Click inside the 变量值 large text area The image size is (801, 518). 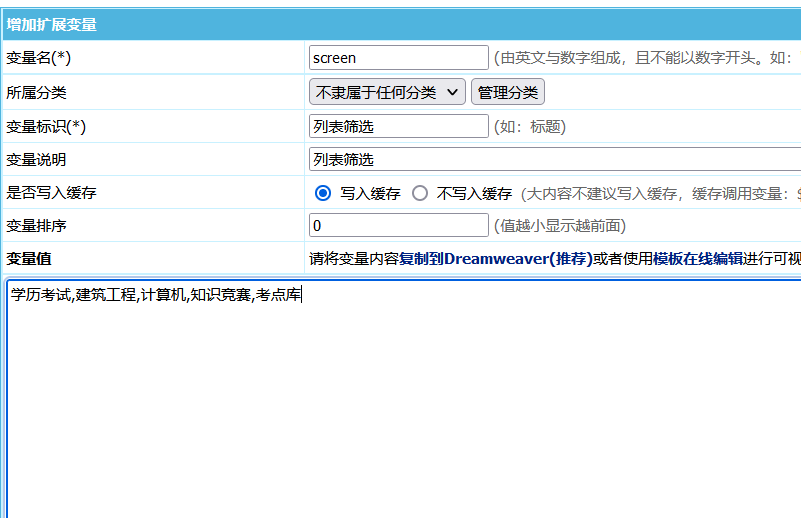(x=400, y=400)
